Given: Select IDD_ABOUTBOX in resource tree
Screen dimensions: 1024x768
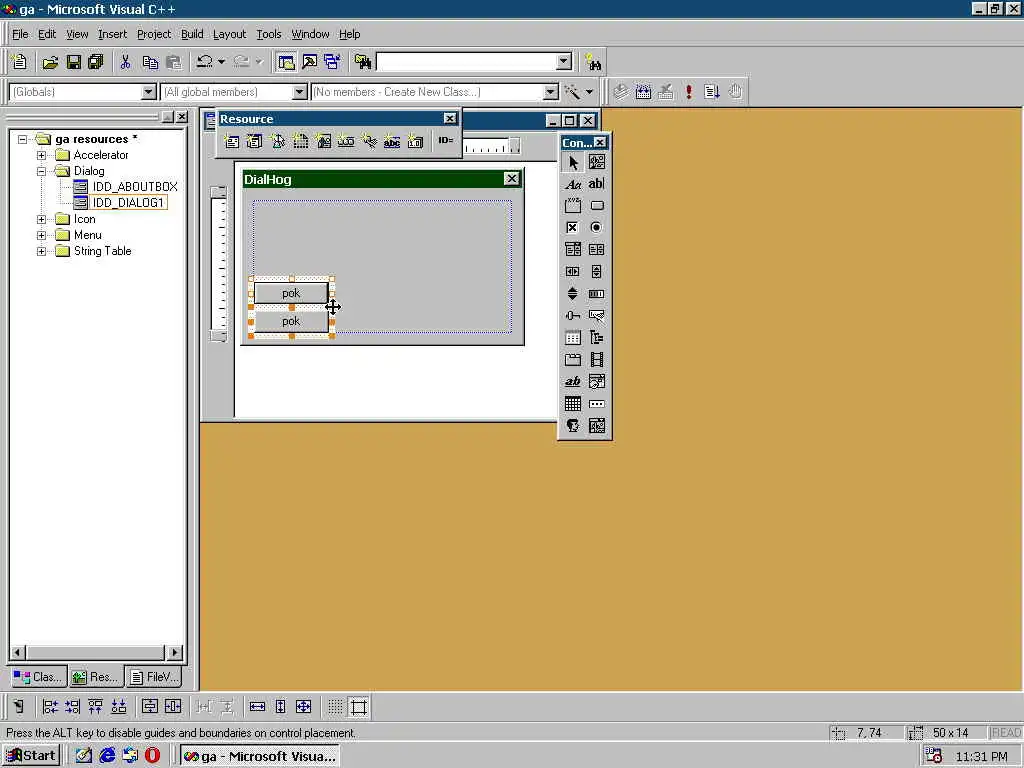Looking at the screenshot, I should [135, 187].
